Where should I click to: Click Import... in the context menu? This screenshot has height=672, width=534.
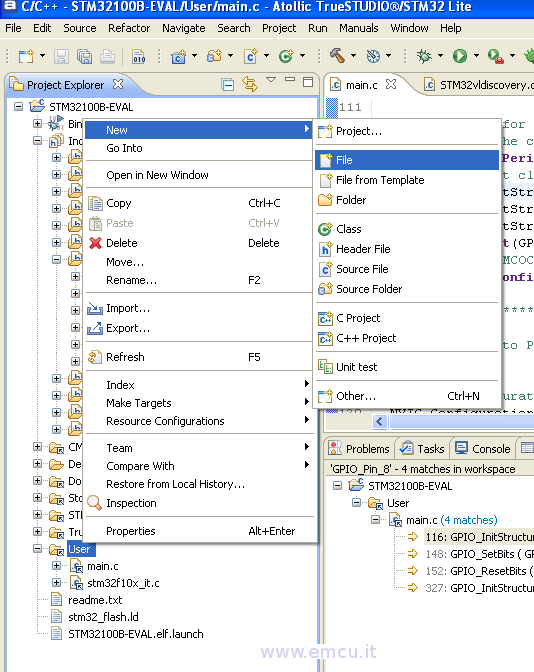199,308
